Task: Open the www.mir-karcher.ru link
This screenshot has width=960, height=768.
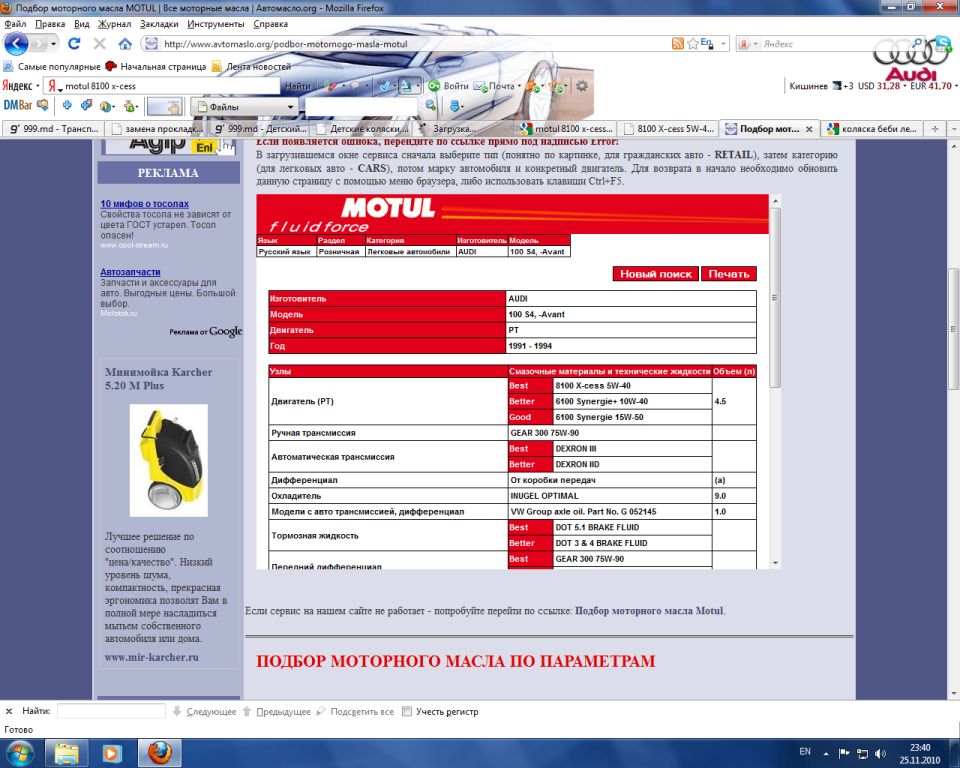Action: point(152,657)
